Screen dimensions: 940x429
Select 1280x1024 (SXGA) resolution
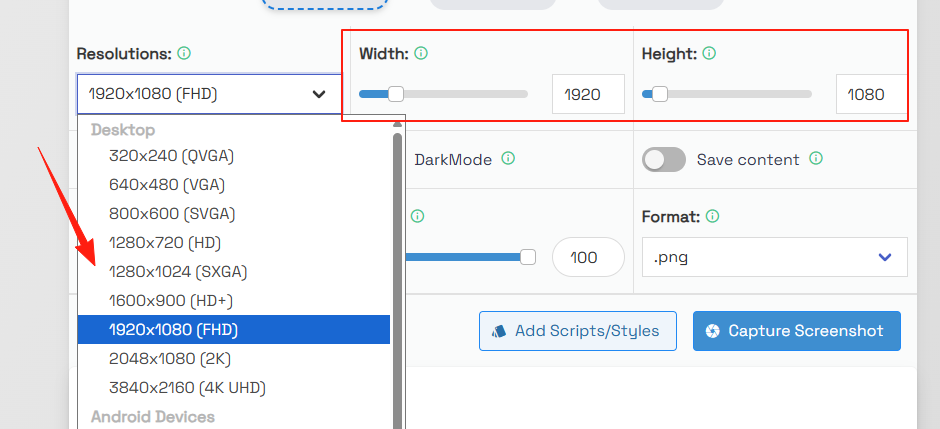point(234,272)
